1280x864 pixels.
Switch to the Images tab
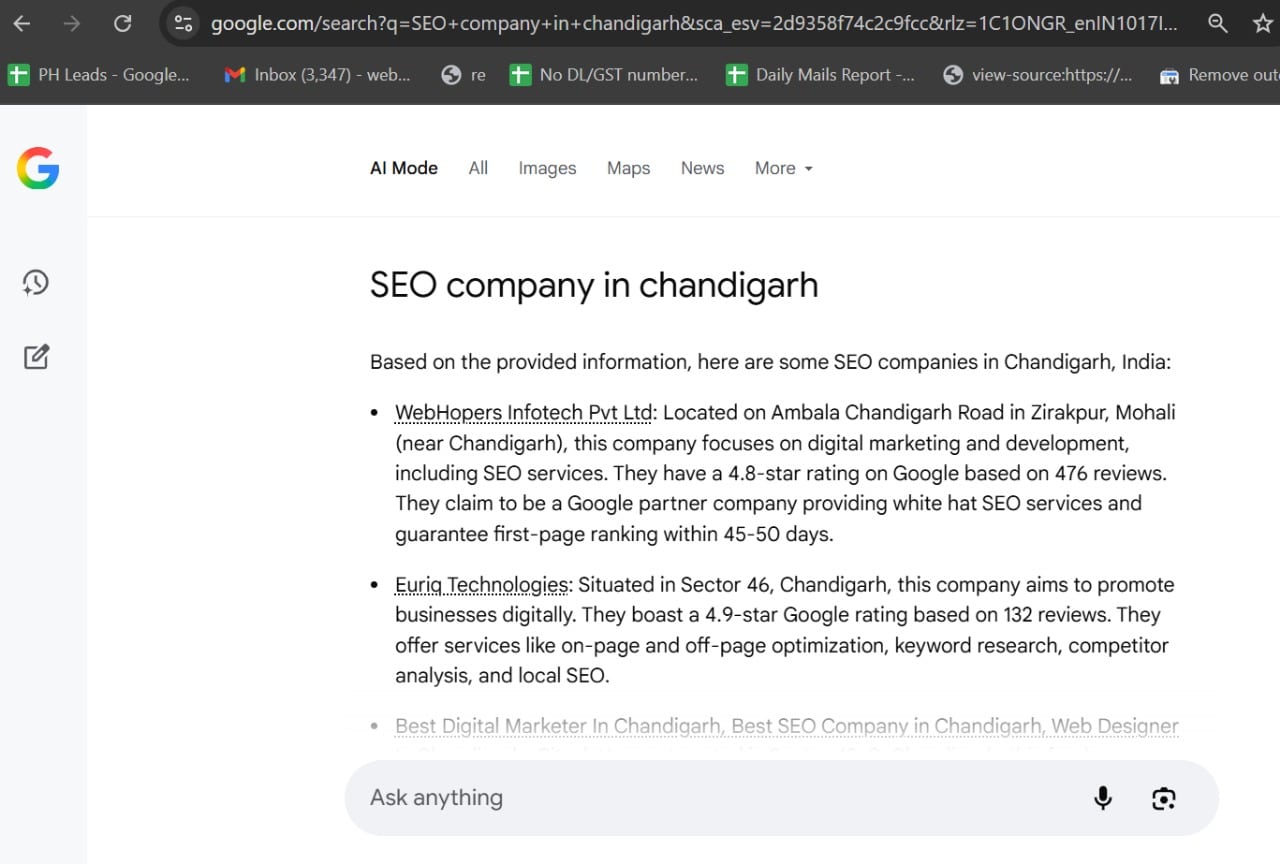coord(547,168)
